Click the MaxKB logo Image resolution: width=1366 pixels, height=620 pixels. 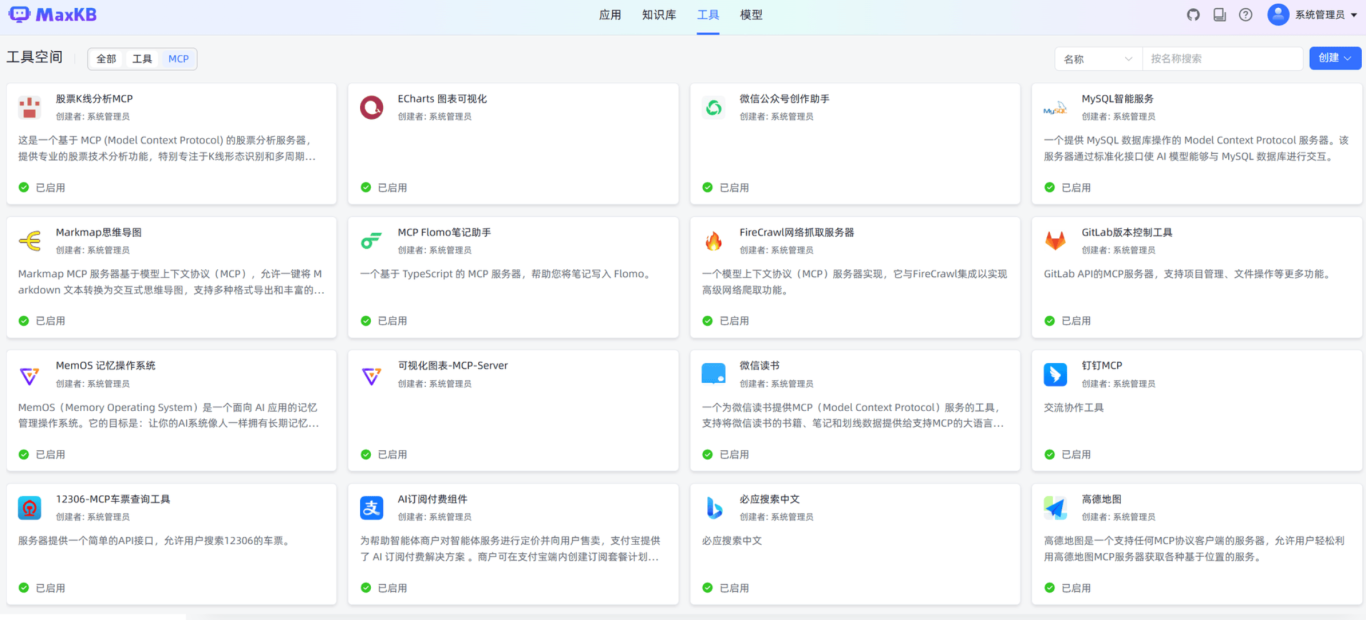pyautogui.click(x=53, y=14)
